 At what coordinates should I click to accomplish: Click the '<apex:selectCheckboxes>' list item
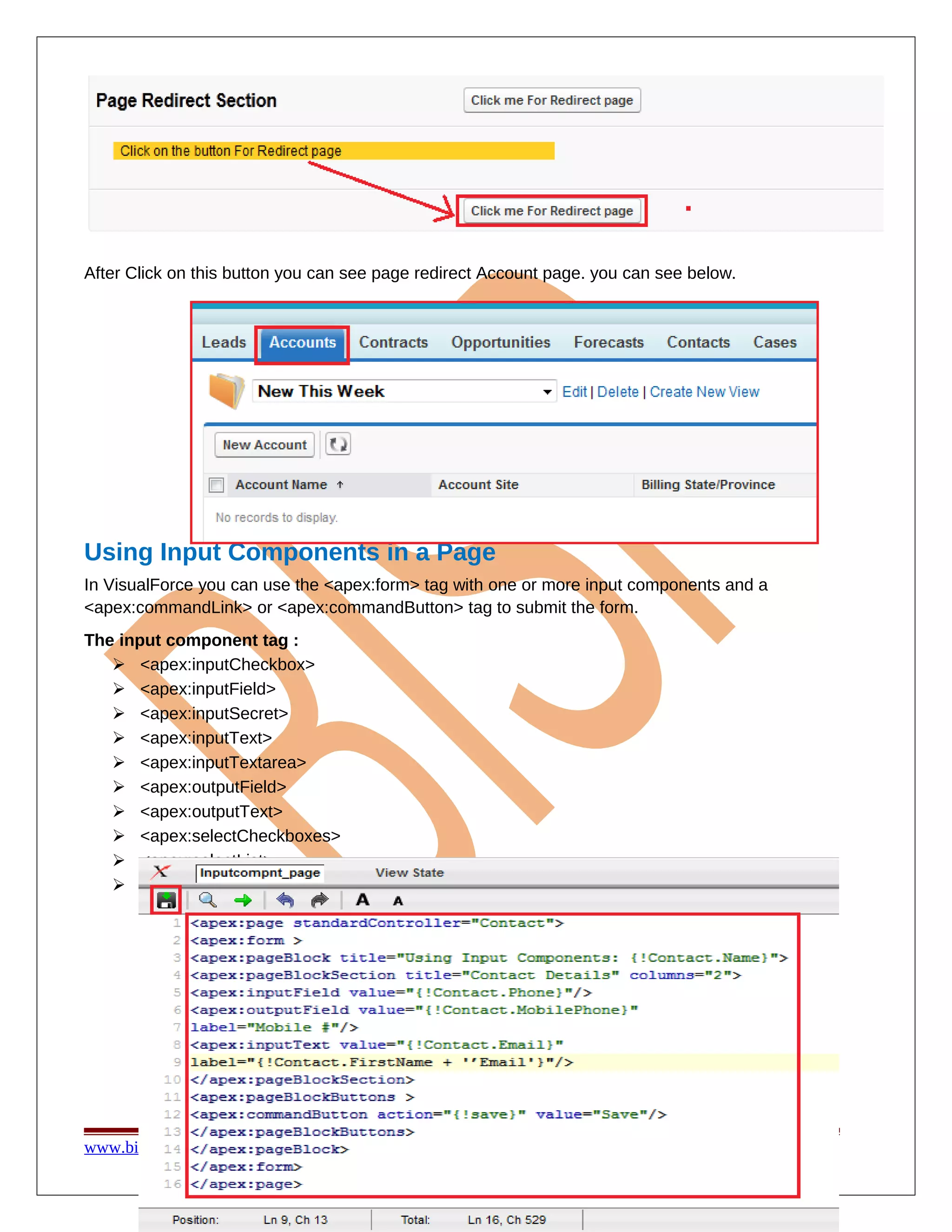240,835
